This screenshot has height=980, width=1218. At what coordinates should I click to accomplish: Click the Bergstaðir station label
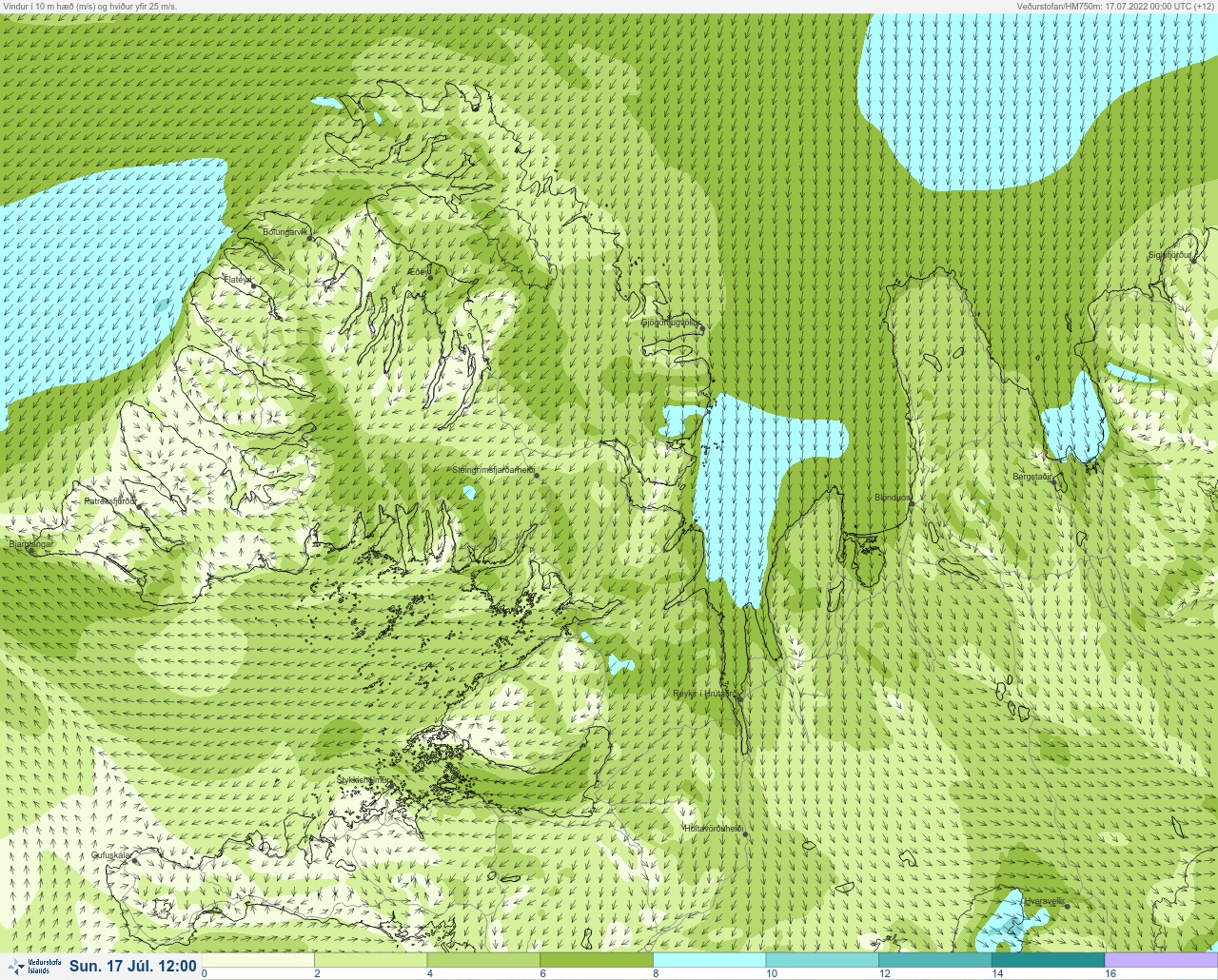(x=1033, y=477)
